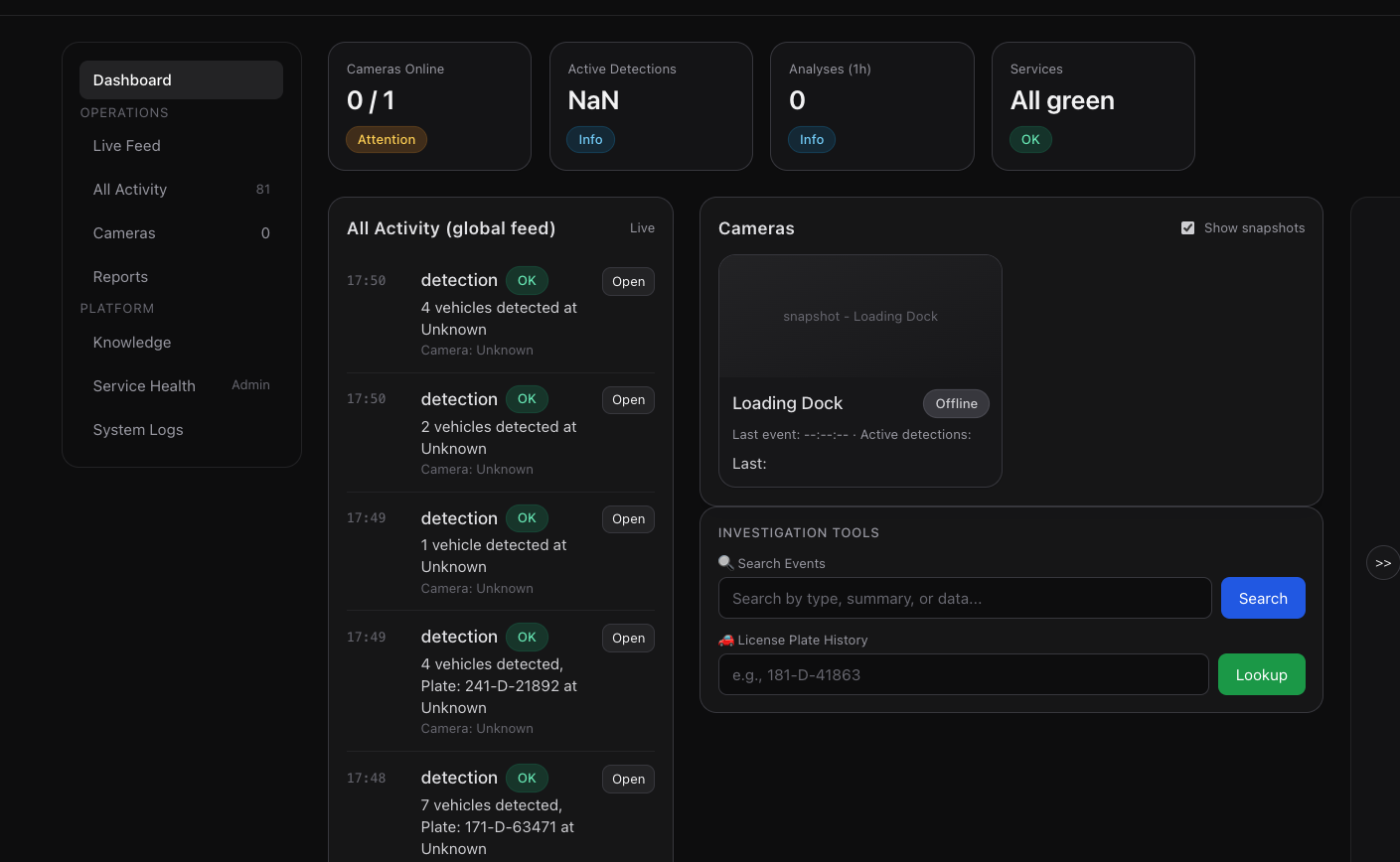Click the Offline status pill on Loading Dock
Screen dimensions: 1400x862
click(x=955, y=403)
